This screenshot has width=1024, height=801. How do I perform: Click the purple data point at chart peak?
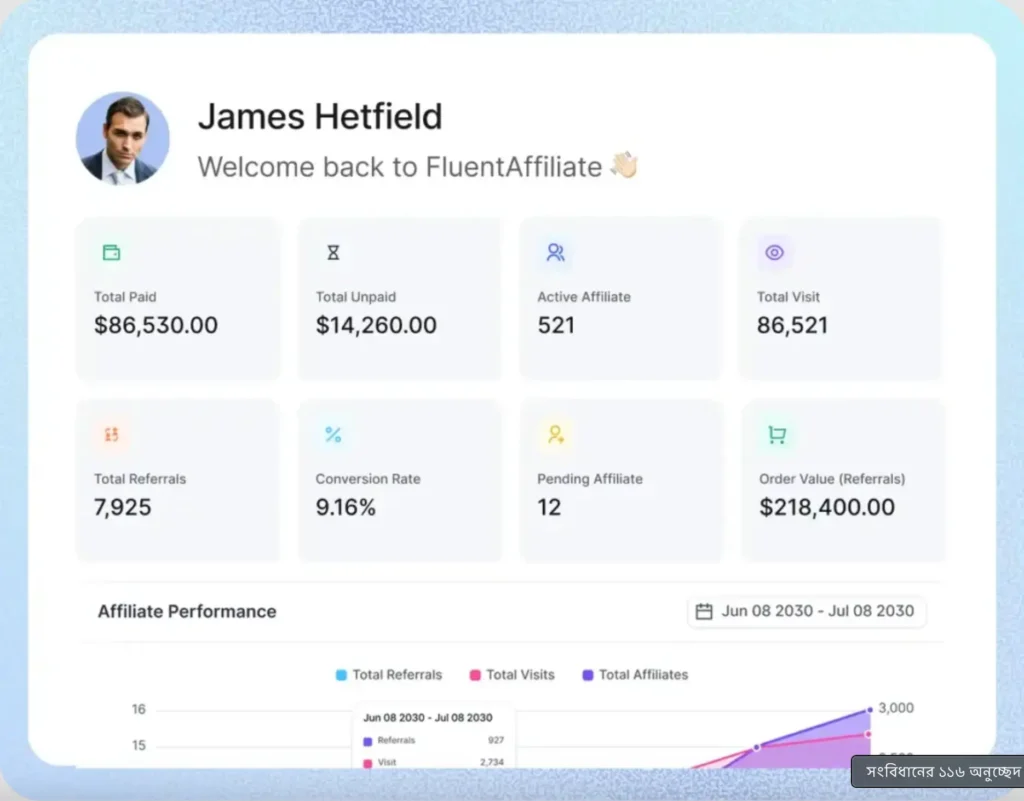coord(870,710)
